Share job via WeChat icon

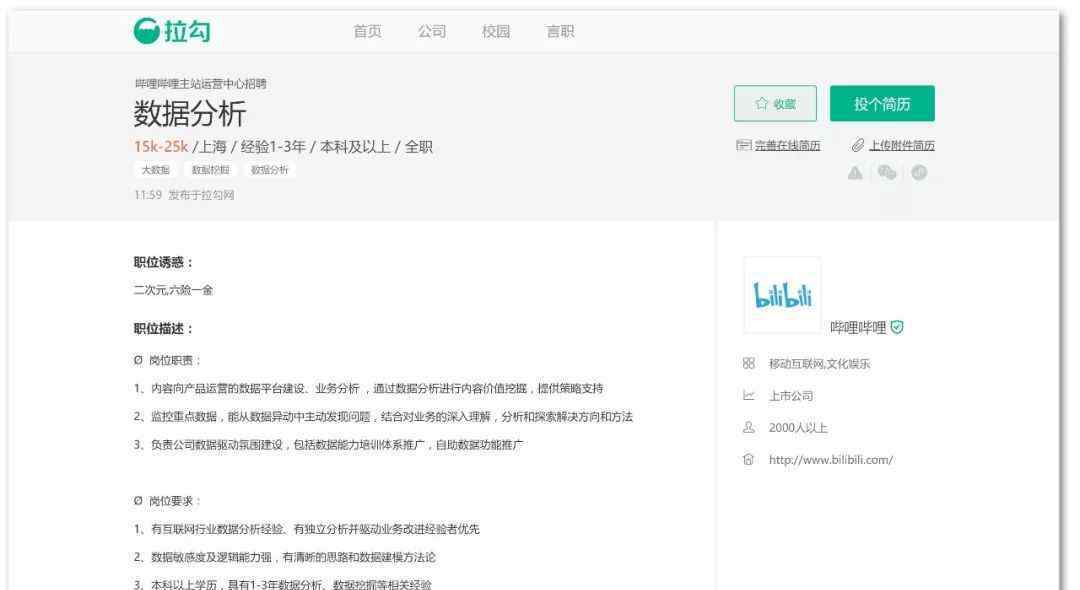887,172
